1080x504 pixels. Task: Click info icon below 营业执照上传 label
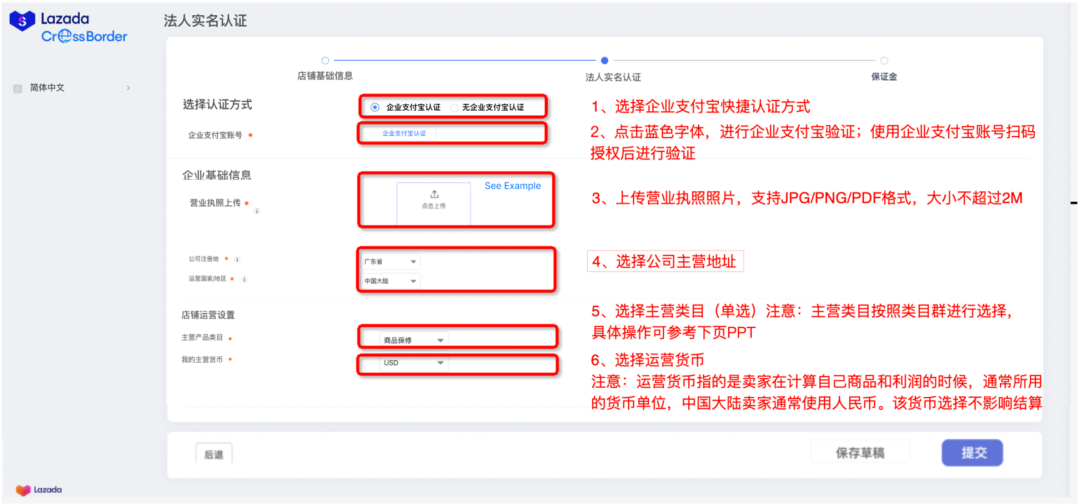tap(256, 211)
